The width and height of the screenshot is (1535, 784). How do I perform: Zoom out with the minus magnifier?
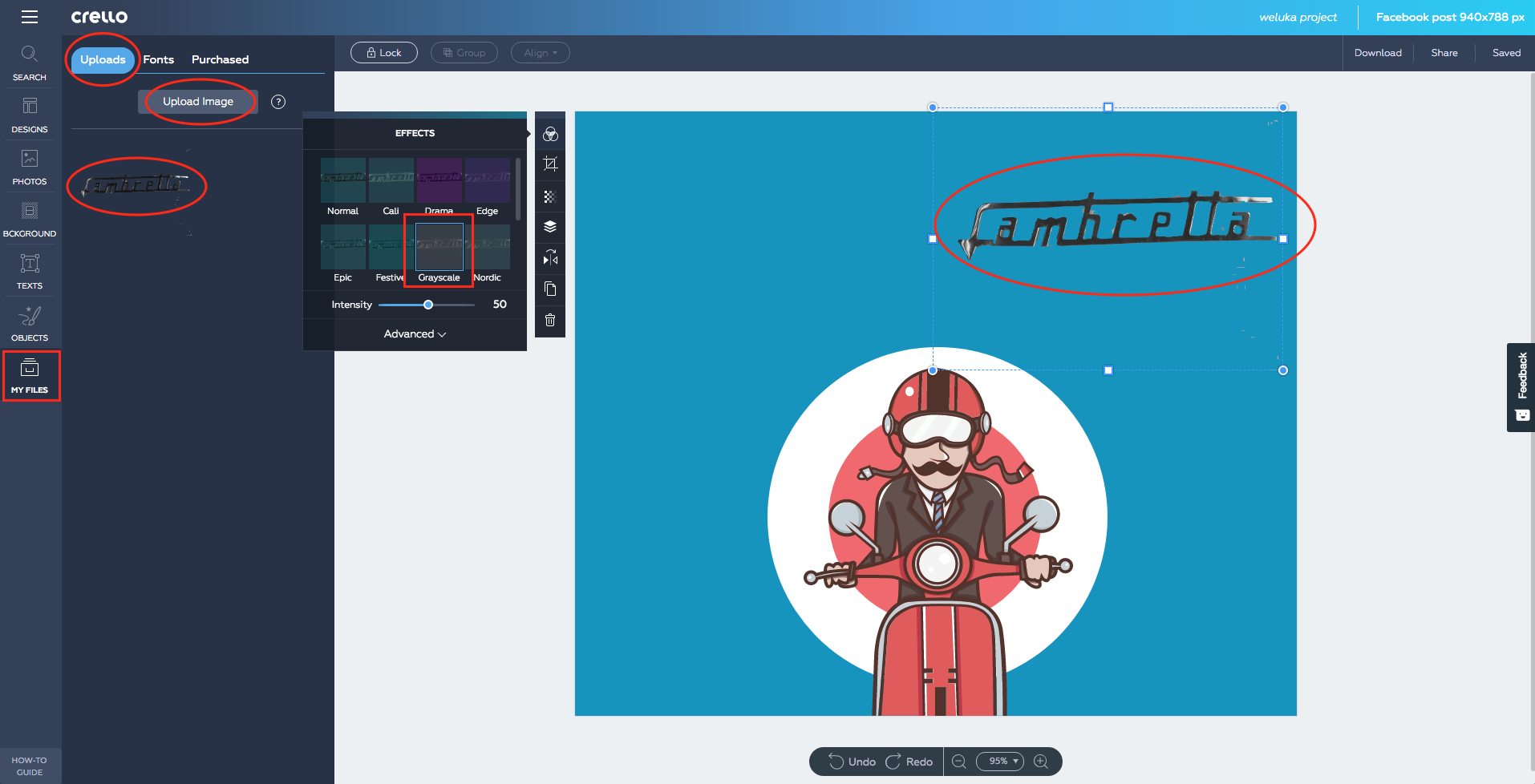(x=959, y=762)
